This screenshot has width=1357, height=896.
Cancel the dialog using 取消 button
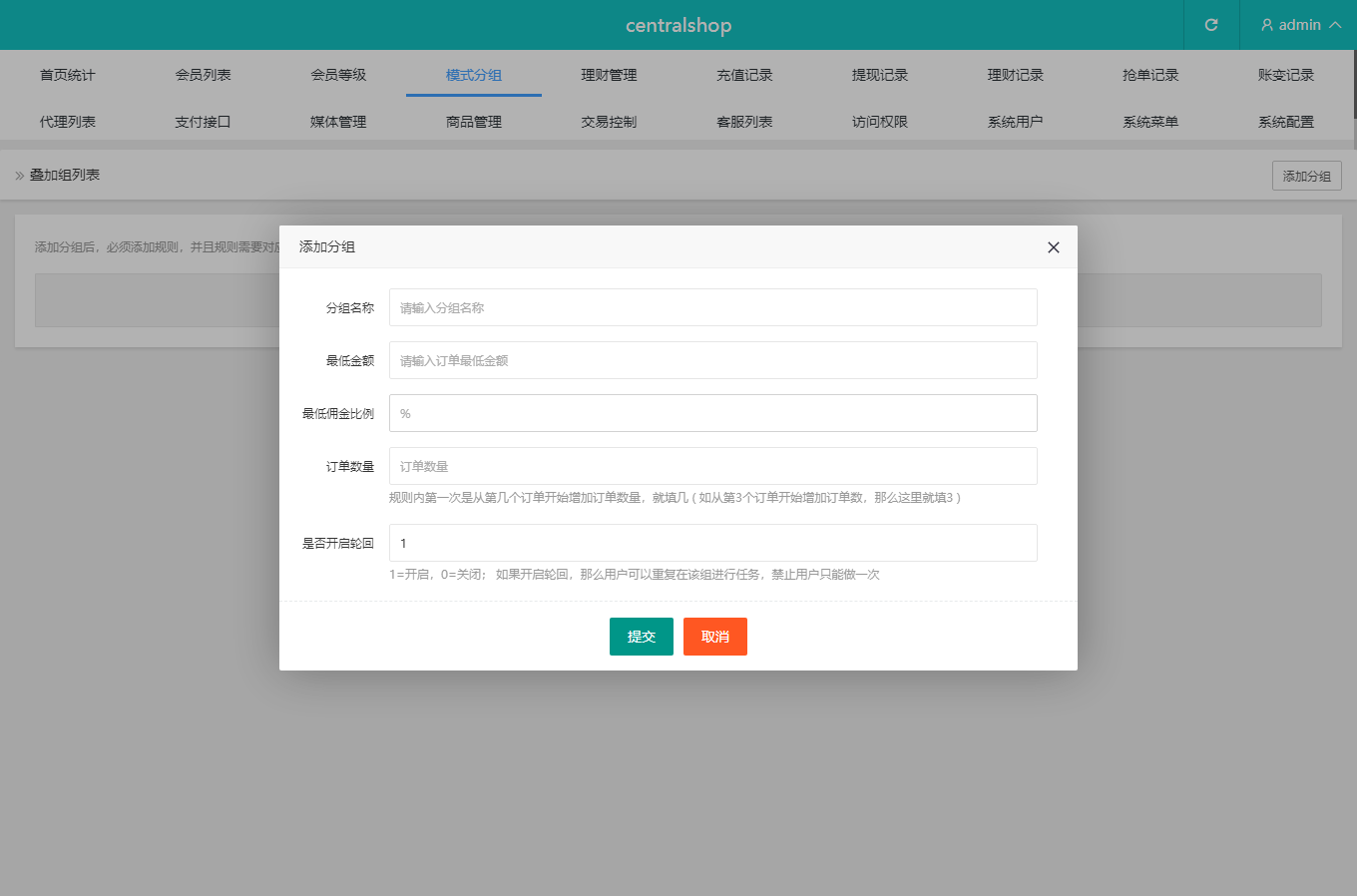(714, 637)
